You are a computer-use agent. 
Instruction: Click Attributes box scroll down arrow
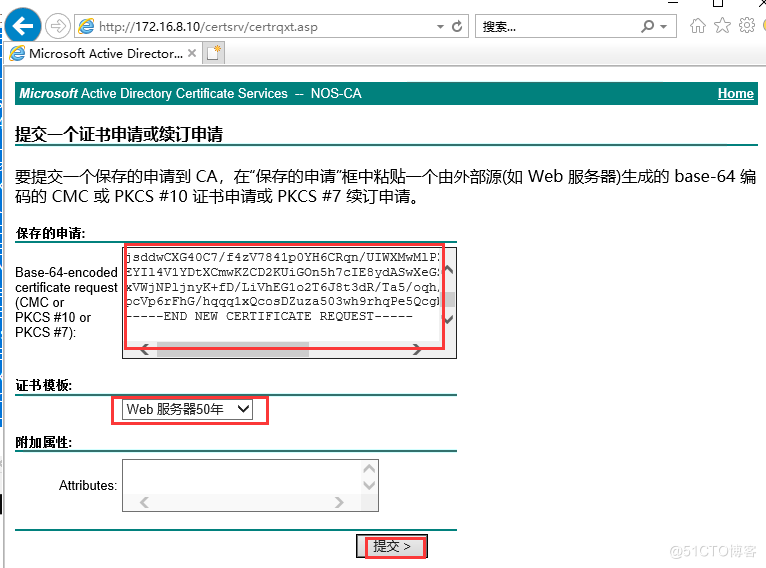[369, 485]
